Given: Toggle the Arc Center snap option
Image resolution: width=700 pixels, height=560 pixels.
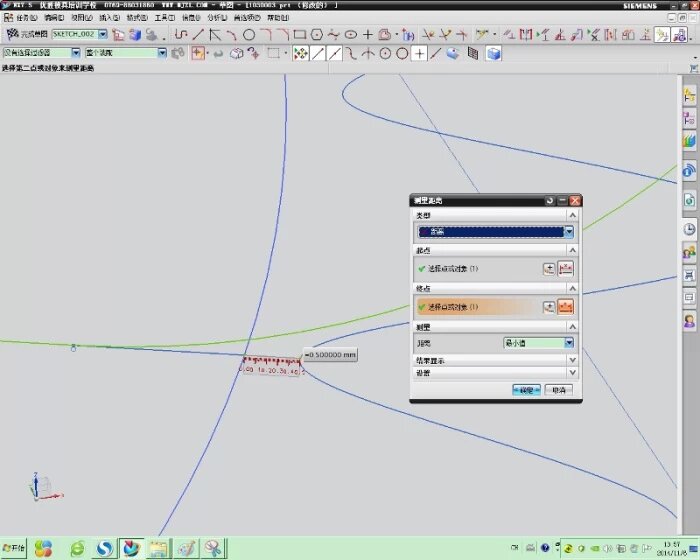Looking at the screenshot, I should (385, 54).
